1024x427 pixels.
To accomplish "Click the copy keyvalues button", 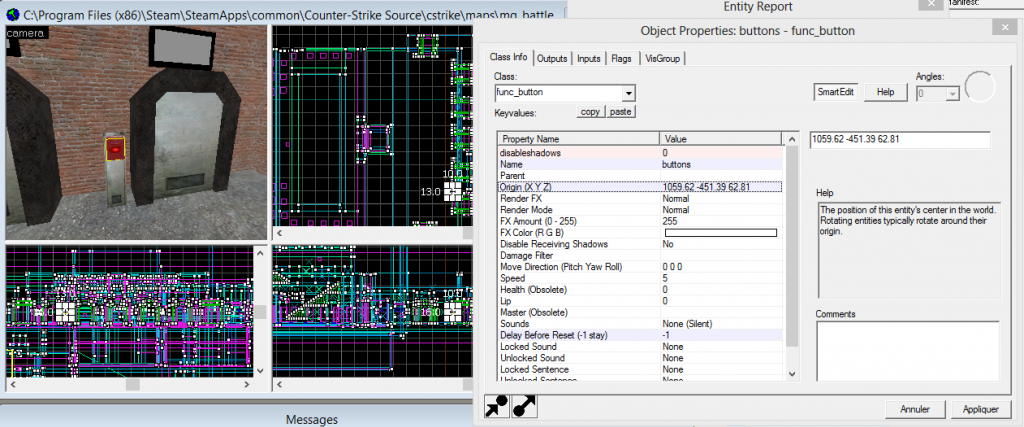I will pos(590,112).
